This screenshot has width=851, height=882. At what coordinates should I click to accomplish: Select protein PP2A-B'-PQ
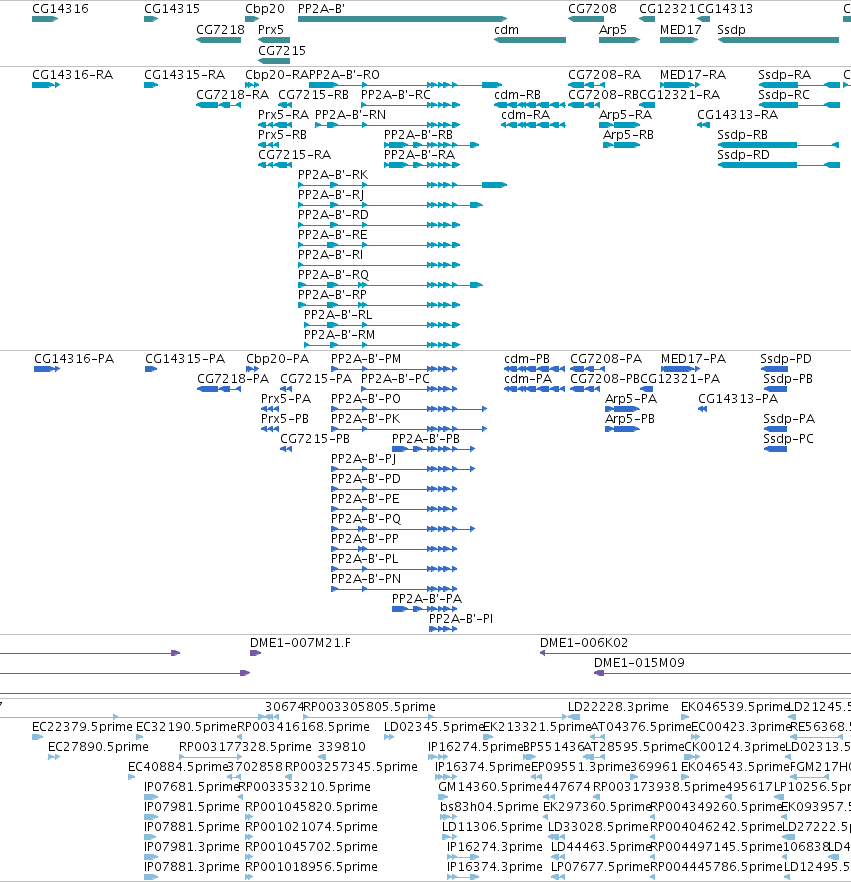click(x=366, y=519)
